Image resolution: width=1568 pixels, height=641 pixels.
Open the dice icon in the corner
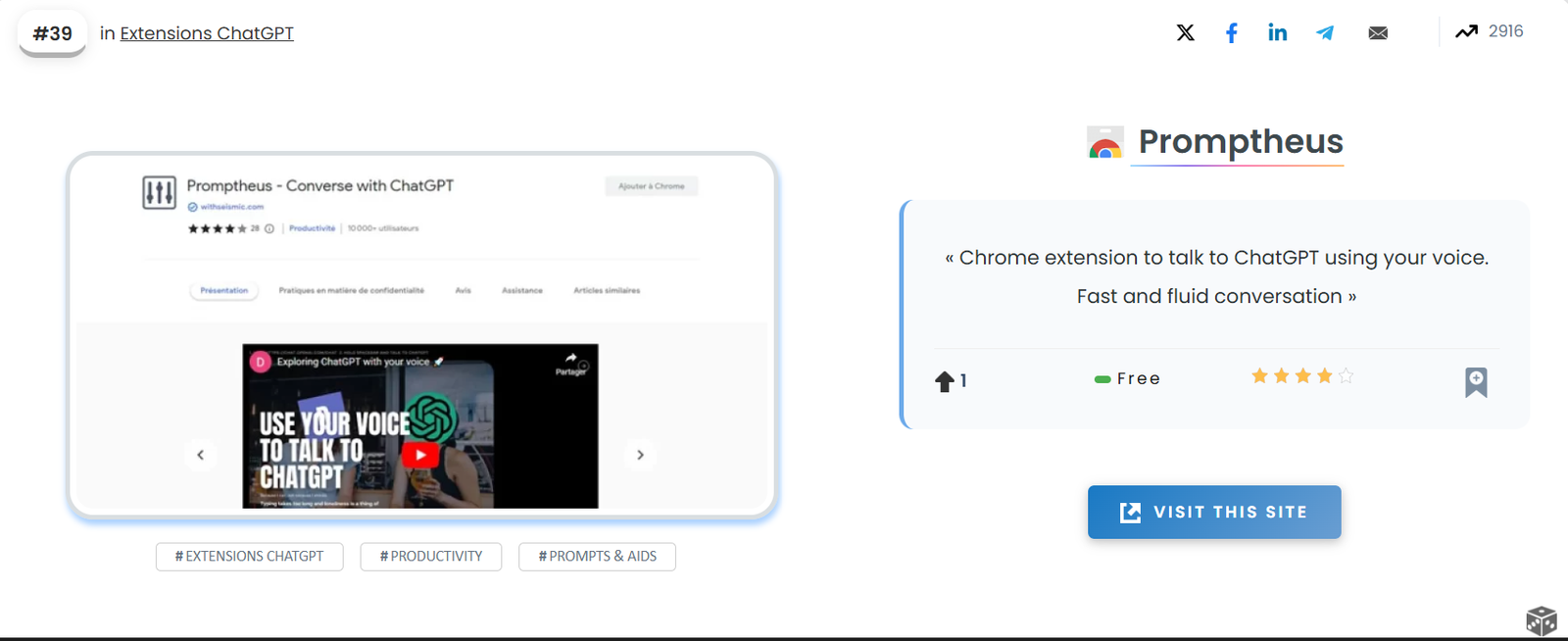pyautogui.click(x=1541, y=619)
